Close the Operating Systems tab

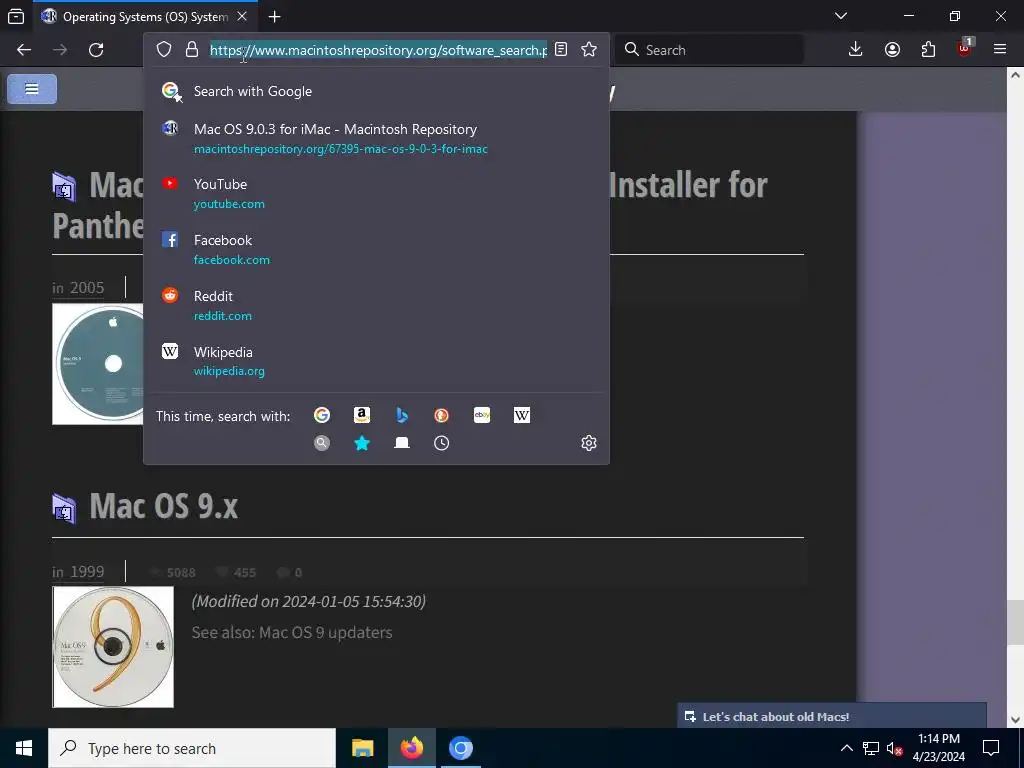point(242,16)
